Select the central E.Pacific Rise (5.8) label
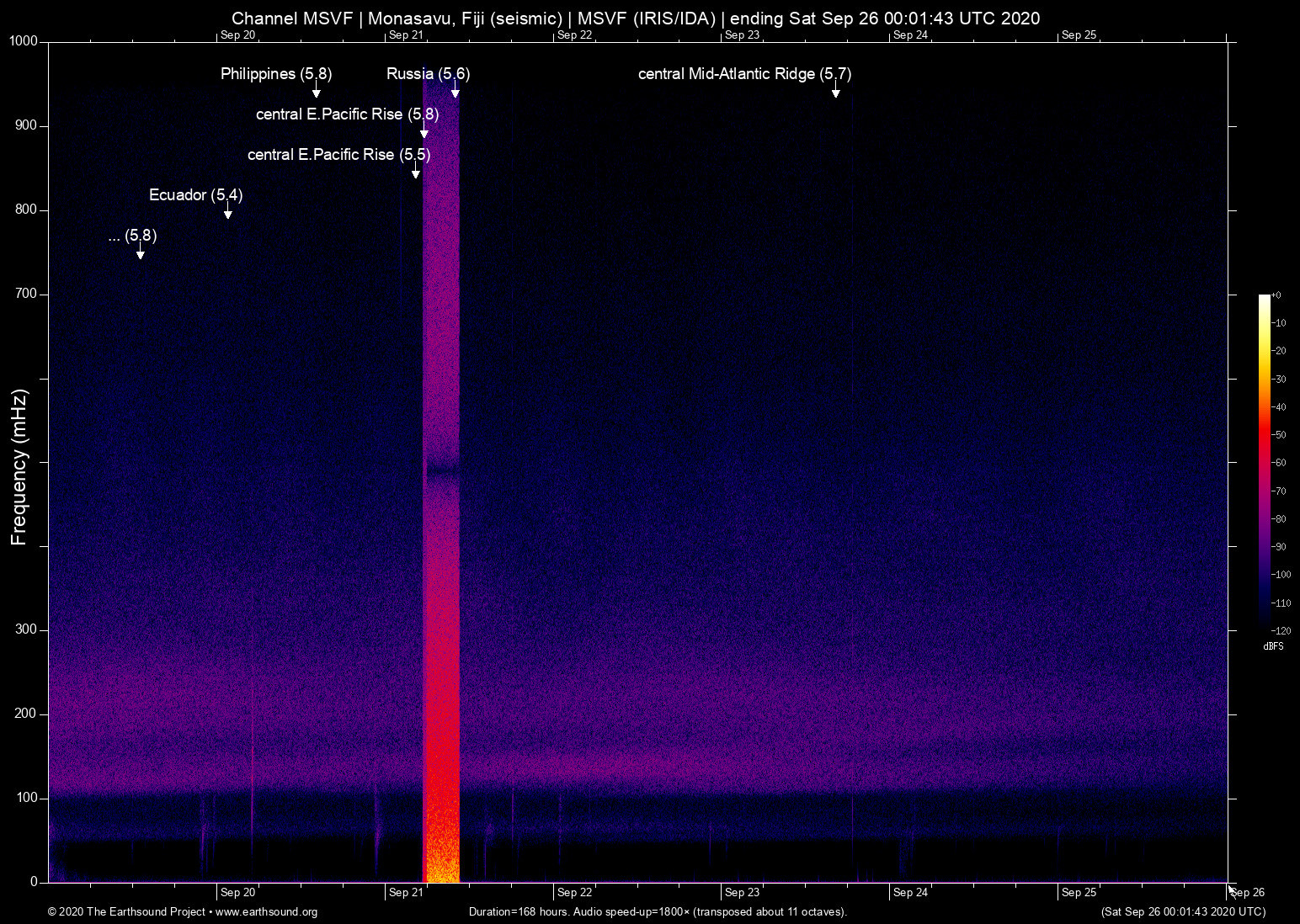 (346, 114)
